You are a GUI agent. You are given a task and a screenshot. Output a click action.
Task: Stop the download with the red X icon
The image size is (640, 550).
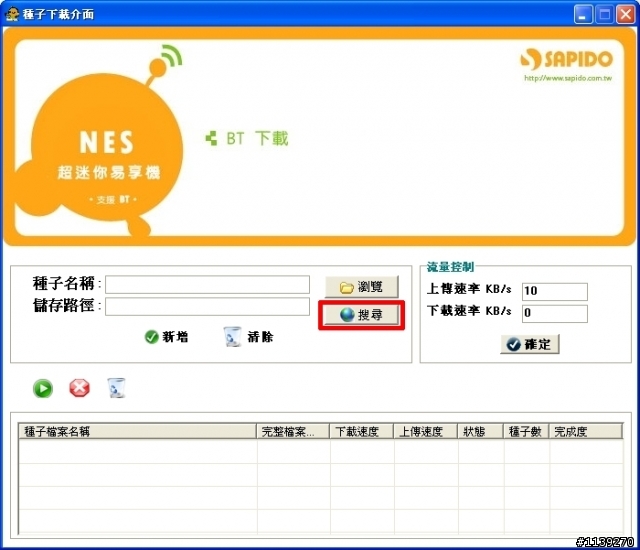(79, 388)
